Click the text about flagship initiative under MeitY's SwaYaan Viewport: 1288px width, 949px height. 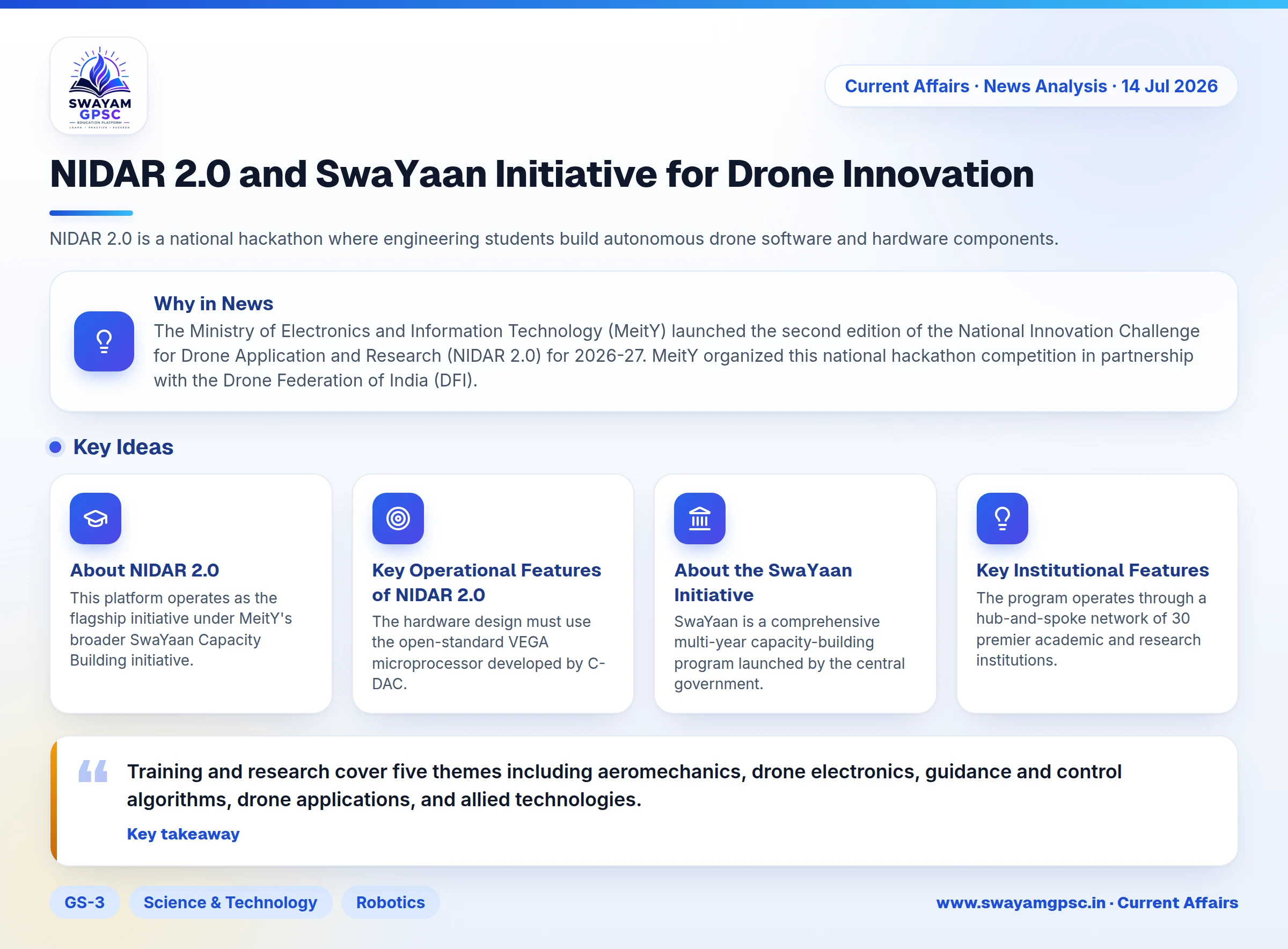(180, 629)
